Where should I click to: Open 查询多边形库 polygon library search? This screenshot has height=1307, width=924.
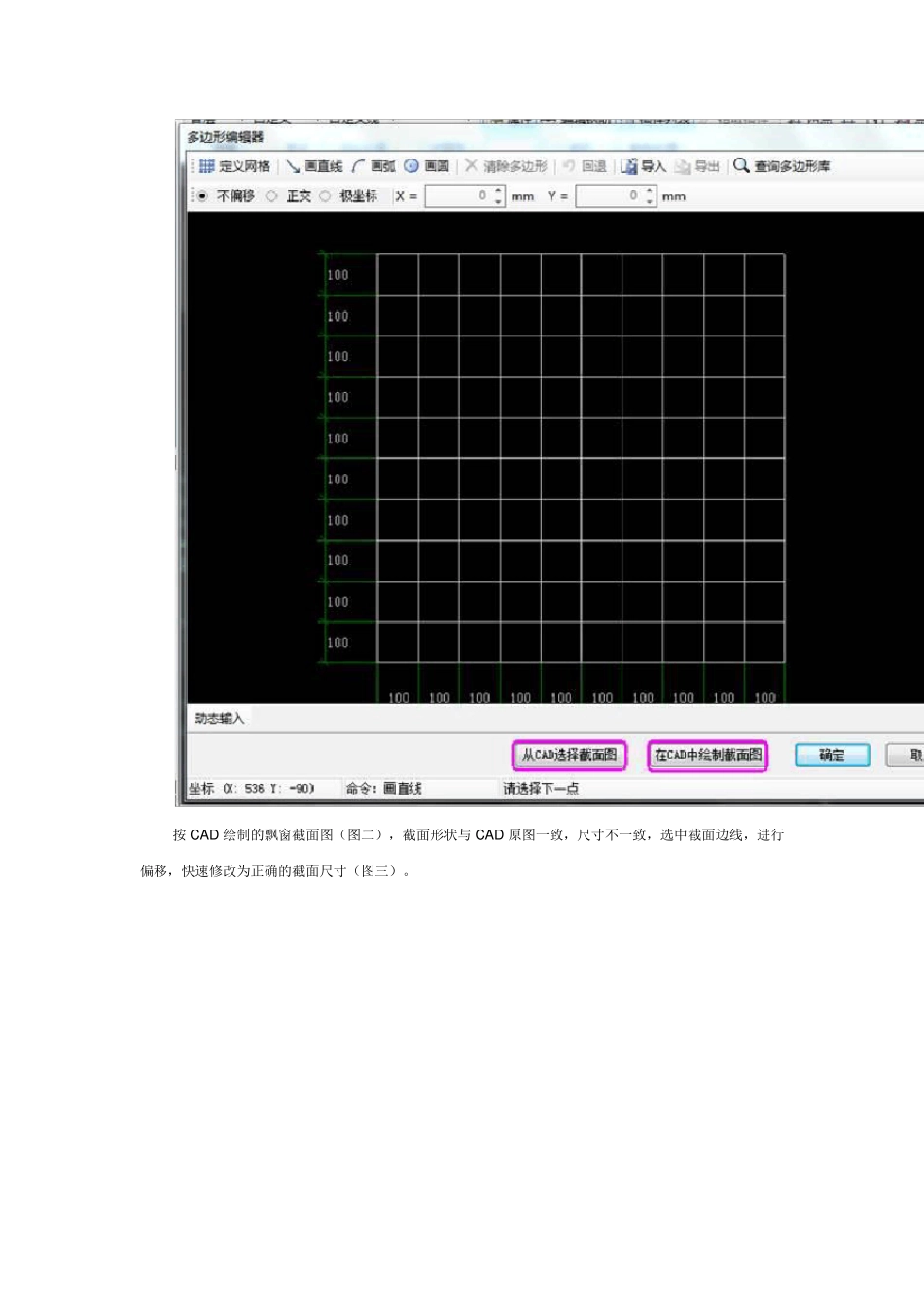(782, 166)
